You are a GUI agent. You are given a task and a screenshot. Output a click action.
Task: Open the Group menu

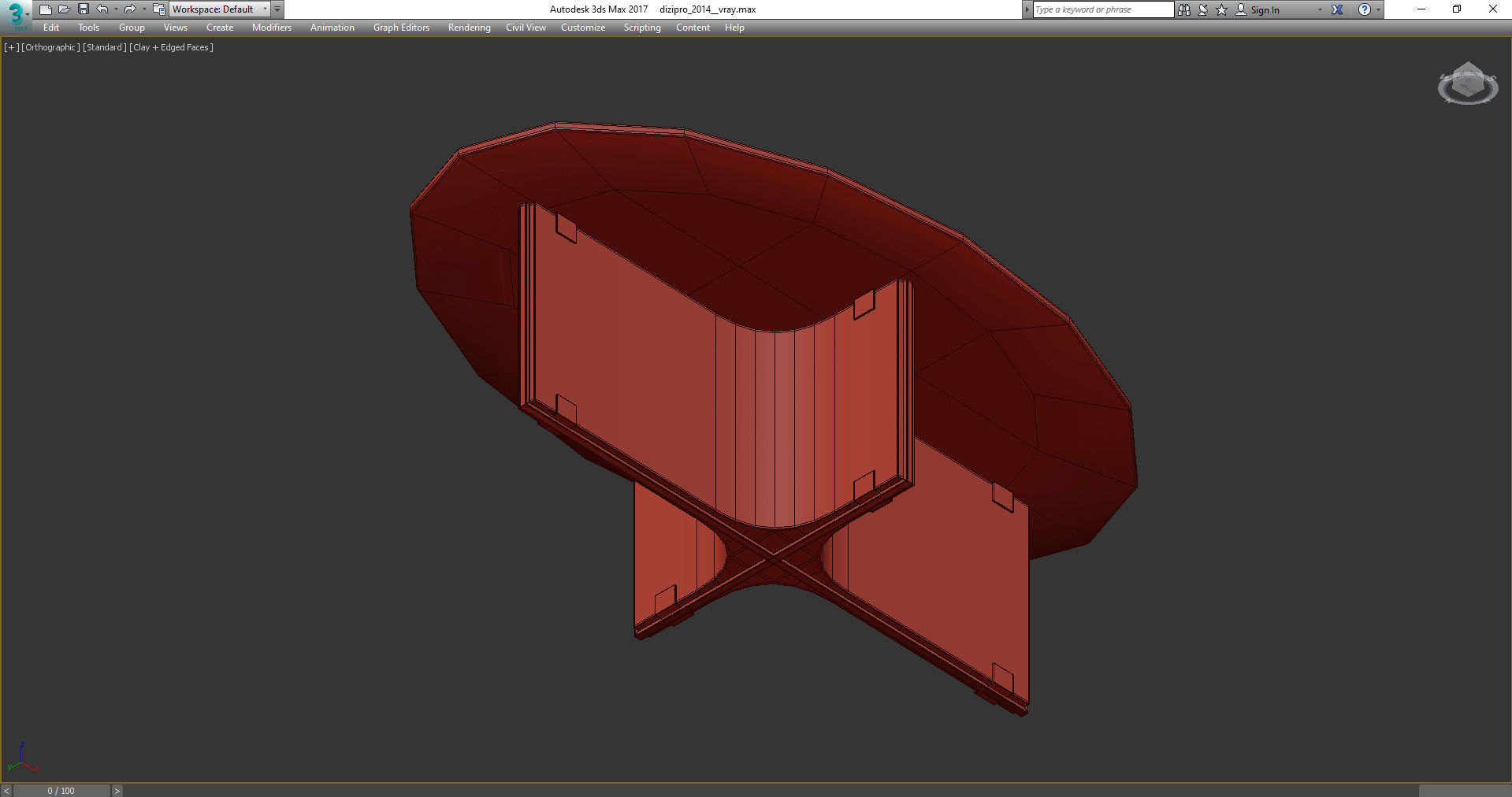tap(132, 28)
